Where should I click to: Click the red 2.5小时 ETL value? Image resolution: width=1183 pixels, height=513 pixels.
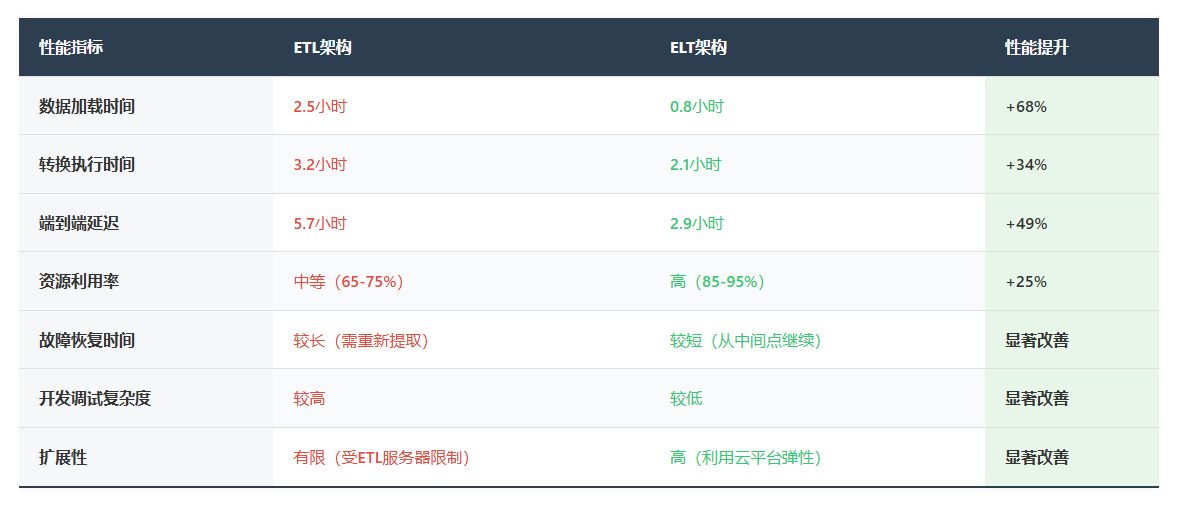point(320,106)
